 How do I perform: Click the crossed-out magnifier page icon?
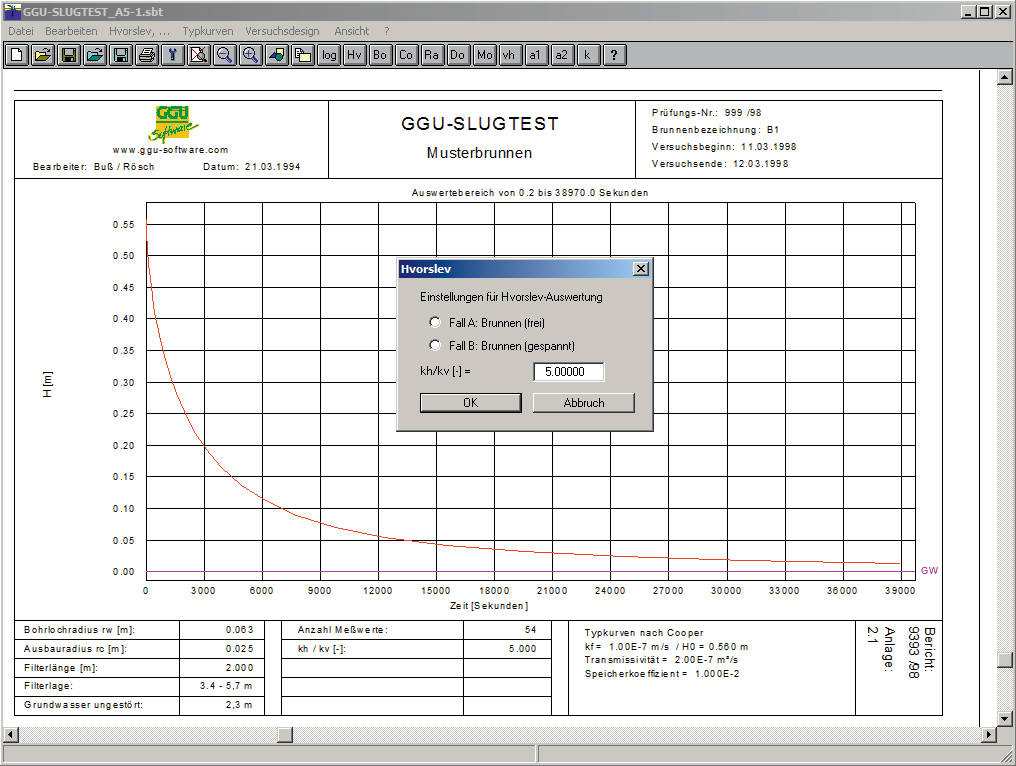tap(199, 55)
